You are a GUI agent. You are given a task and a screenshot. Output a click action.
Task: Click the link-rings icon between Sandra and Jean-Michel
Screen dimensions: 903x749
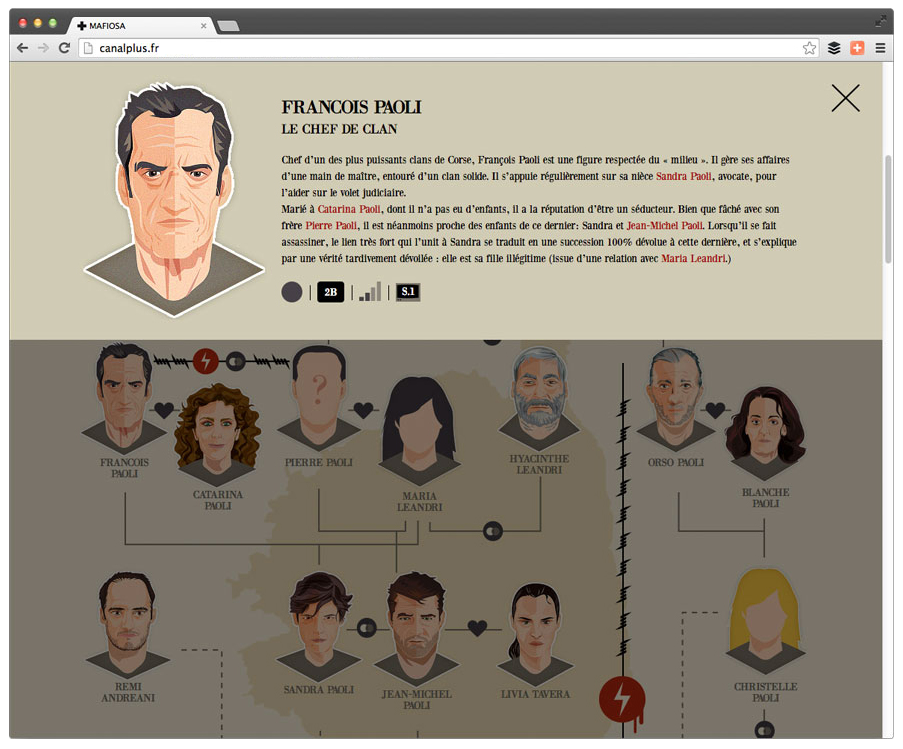click(367, 628)
